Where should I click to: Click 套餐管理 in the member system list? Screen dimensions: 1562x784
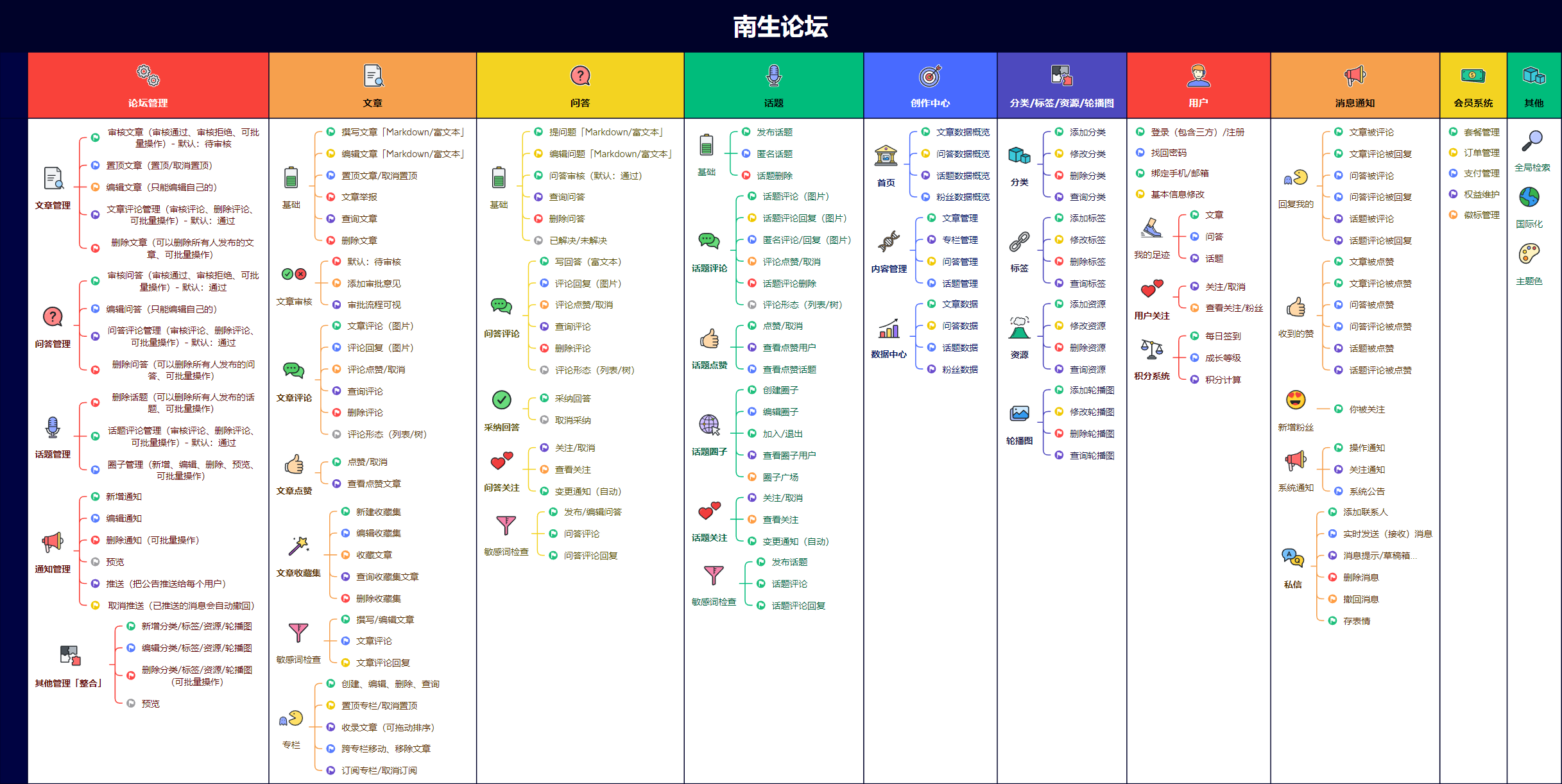coord(1481,132)
